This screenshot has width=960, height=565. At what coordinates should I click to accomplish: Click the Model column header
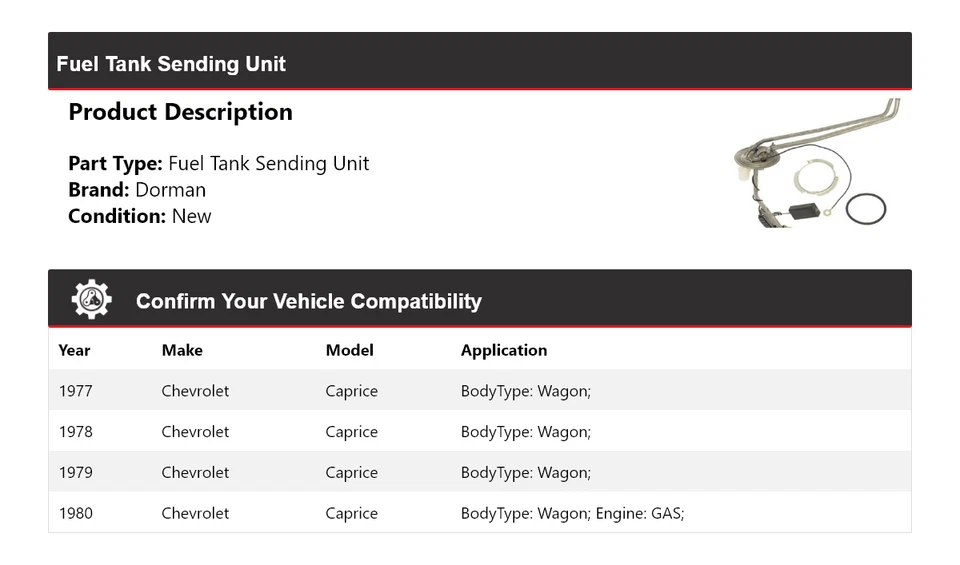349,350
